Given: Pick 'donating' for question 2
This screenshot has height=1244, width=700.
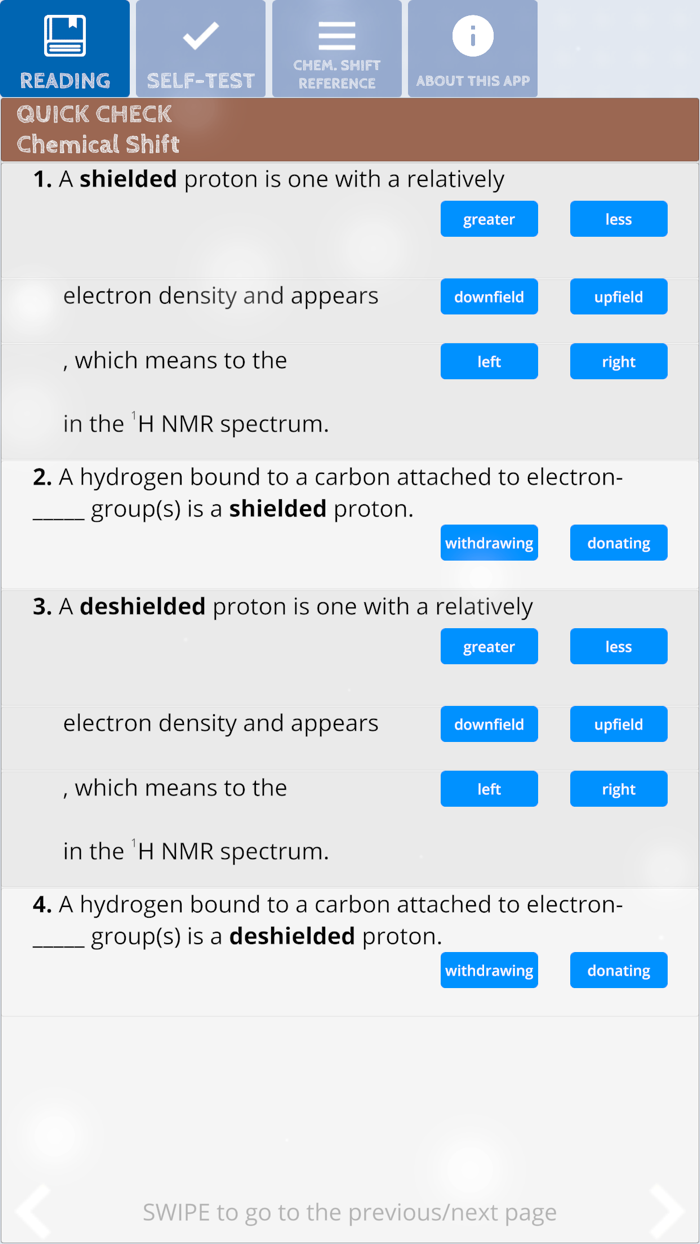Looking at the screenshot, I should tap(618, 544).
